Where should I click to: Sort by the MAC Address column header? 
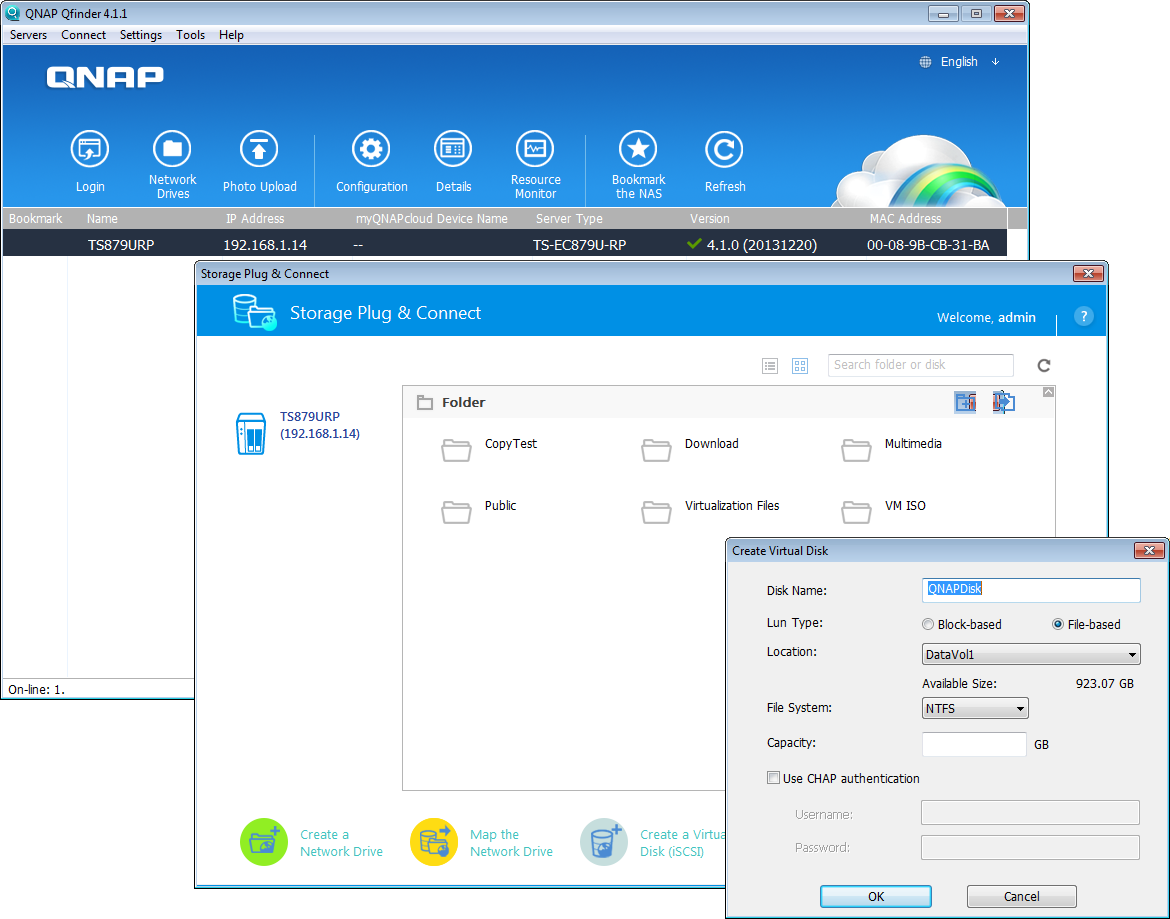905,219
